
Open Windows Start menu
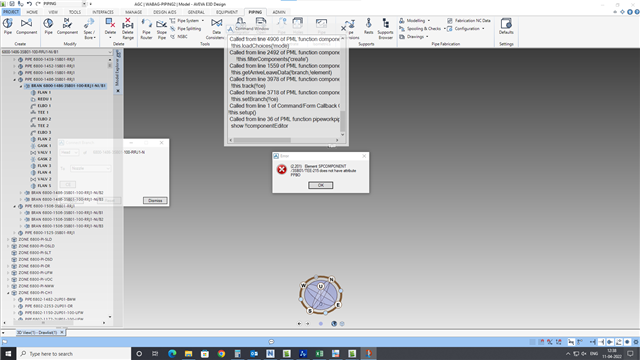pos(8,353)
